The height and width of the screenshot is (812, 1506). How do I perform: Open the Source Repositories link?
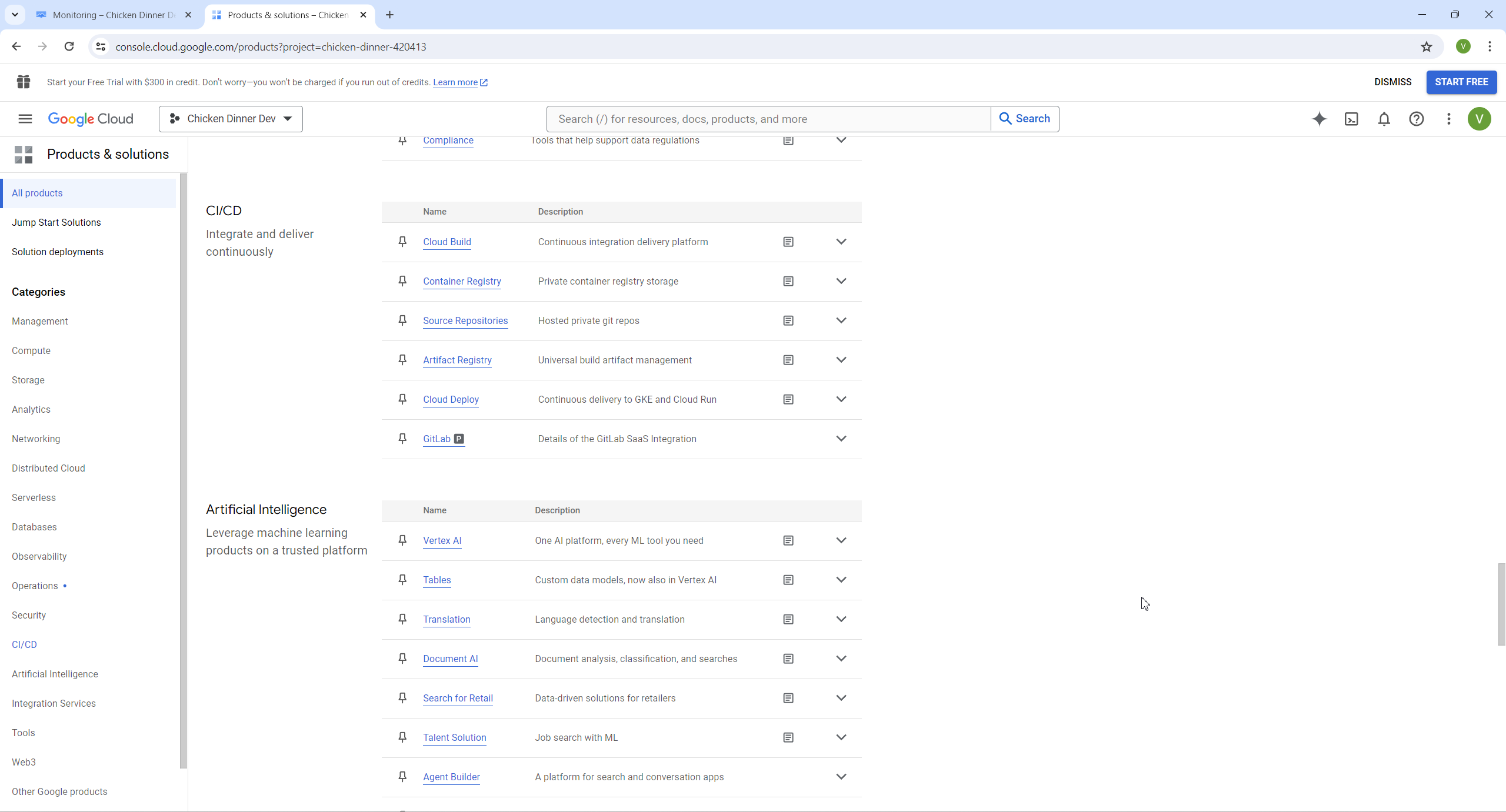click(x=465, y=320)
